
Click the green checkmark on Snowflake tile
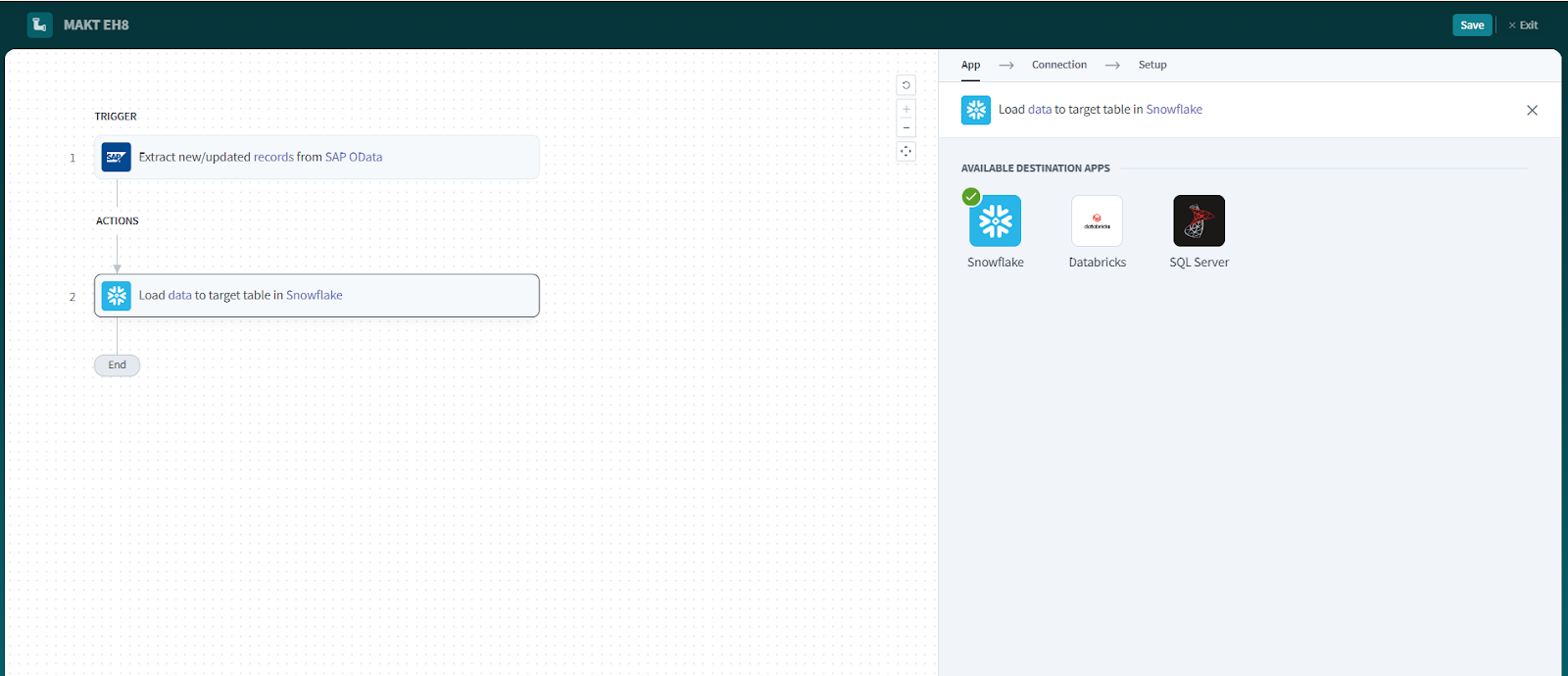(x=971, y=197)
